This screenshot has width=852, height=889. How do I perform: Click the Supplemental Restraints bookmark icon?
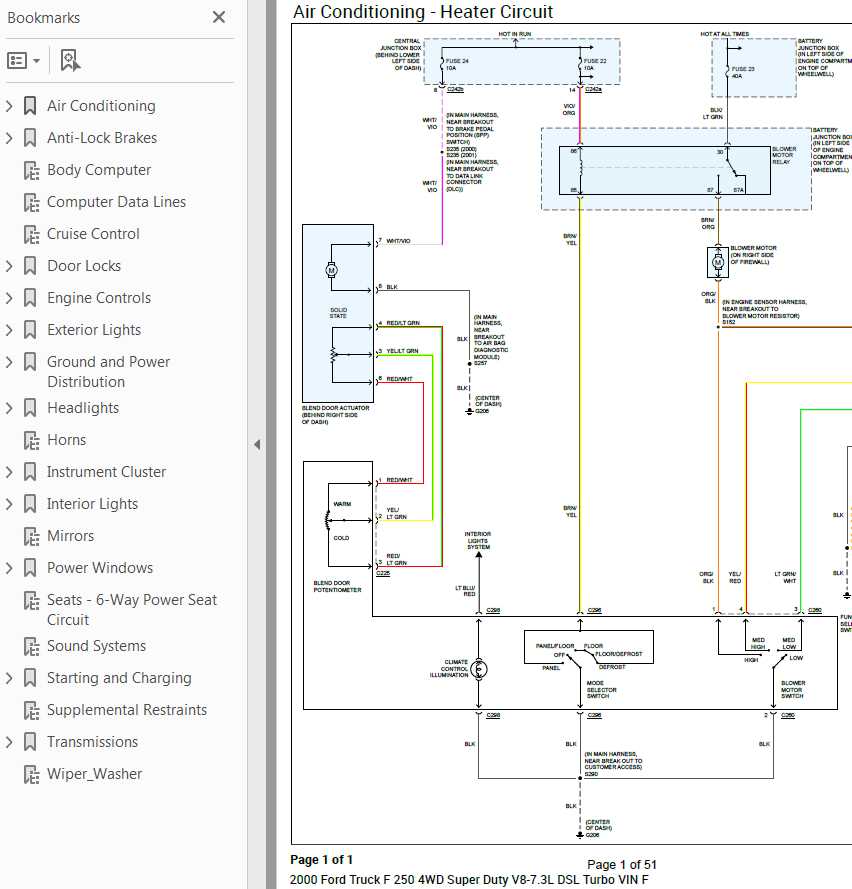[x=31, y=710]
